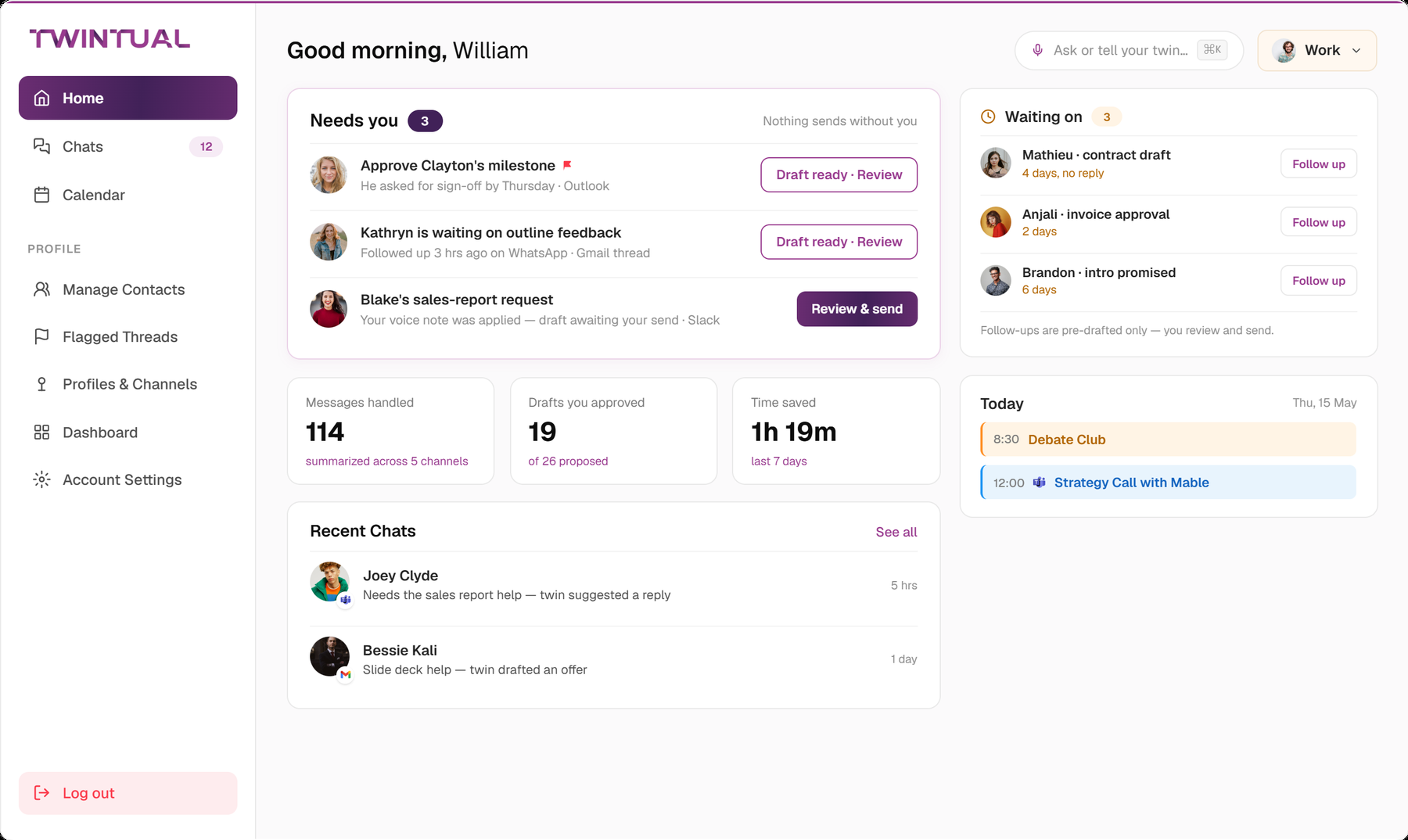The width and height of the screenshot is (1408, 840).
Task: Click "Approve Clayton's milestone" title
Action: click(458, 165)
